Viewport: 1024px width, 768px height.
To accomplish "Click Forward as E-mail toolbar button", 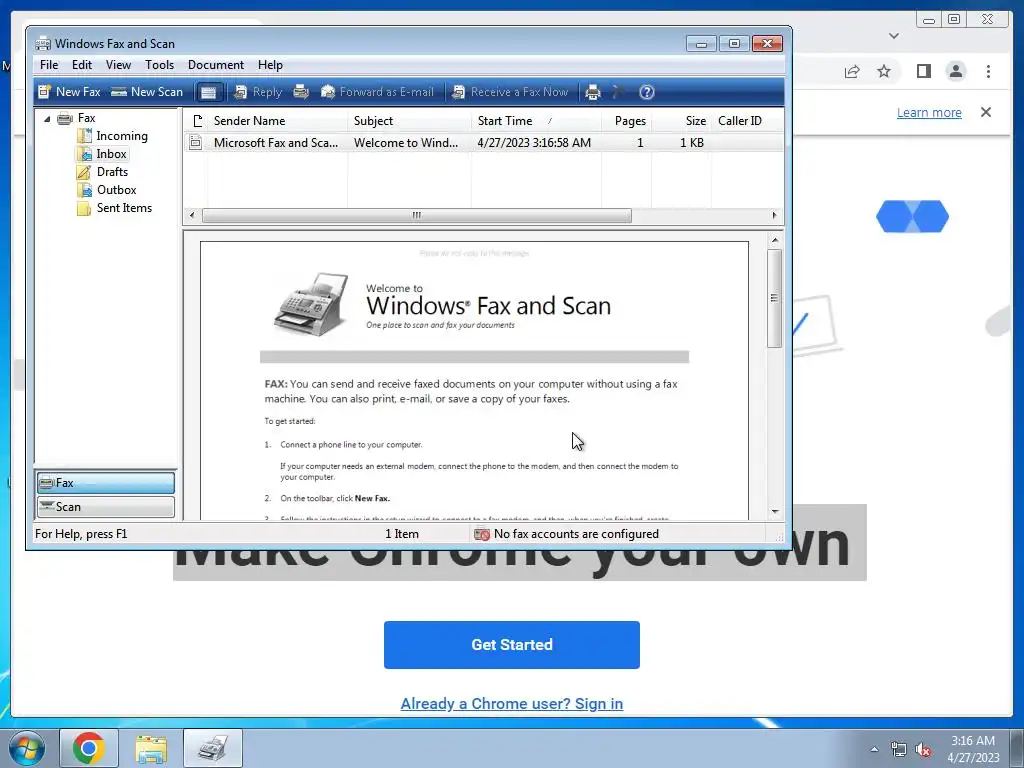I will tap(377, 92).
